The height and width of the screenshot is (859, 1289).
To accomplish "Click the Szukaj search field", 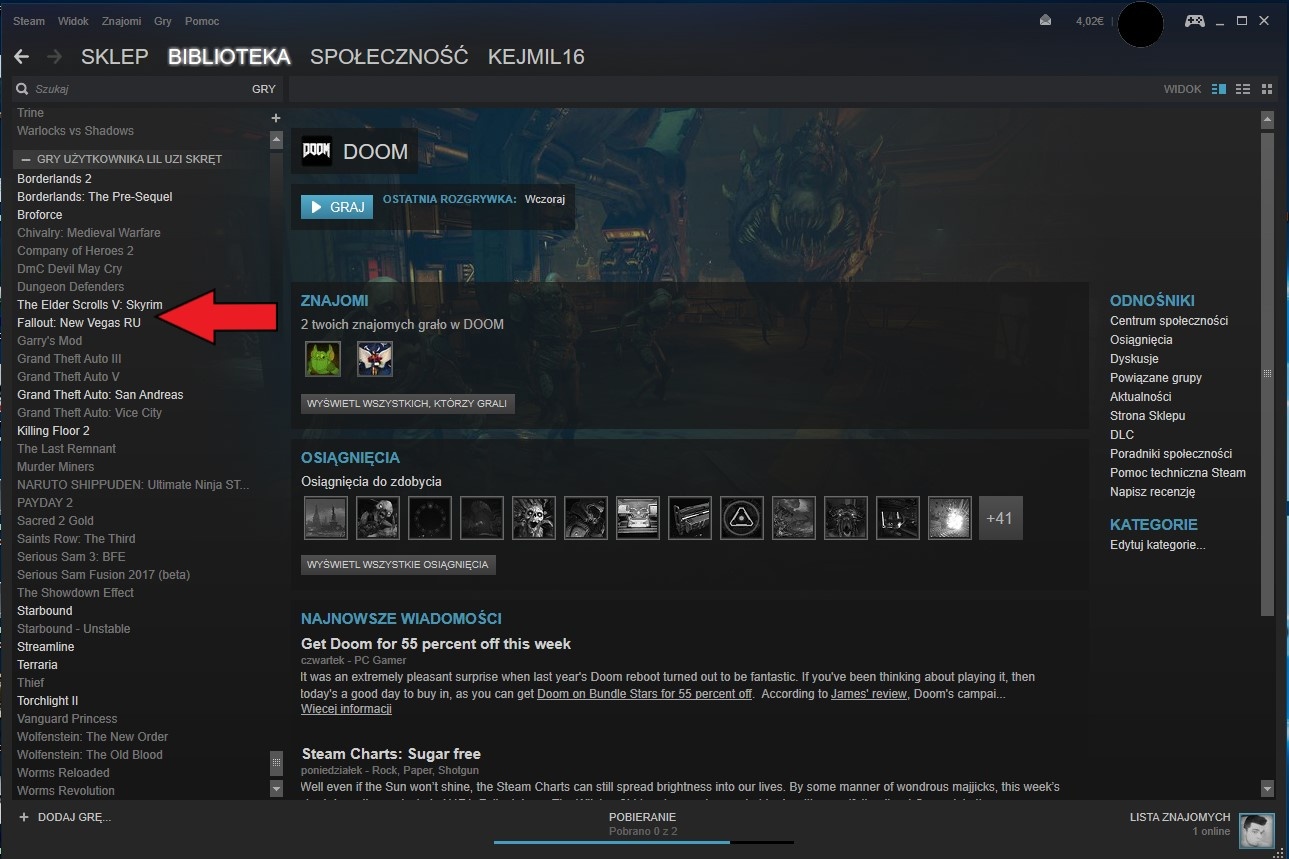I will pyautogui.click(x=130, y=89).
